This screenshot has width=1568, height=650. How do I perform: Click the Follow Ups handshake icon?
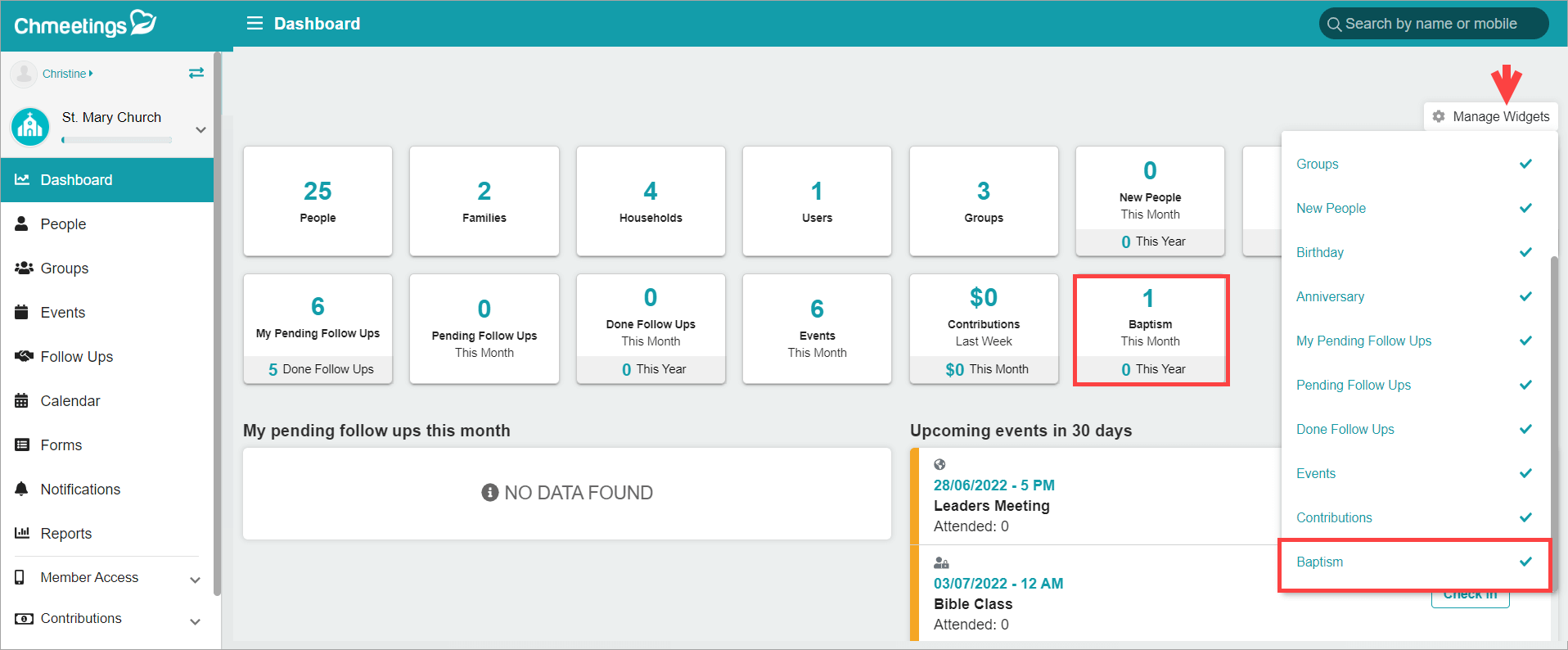tap(24, 356)
